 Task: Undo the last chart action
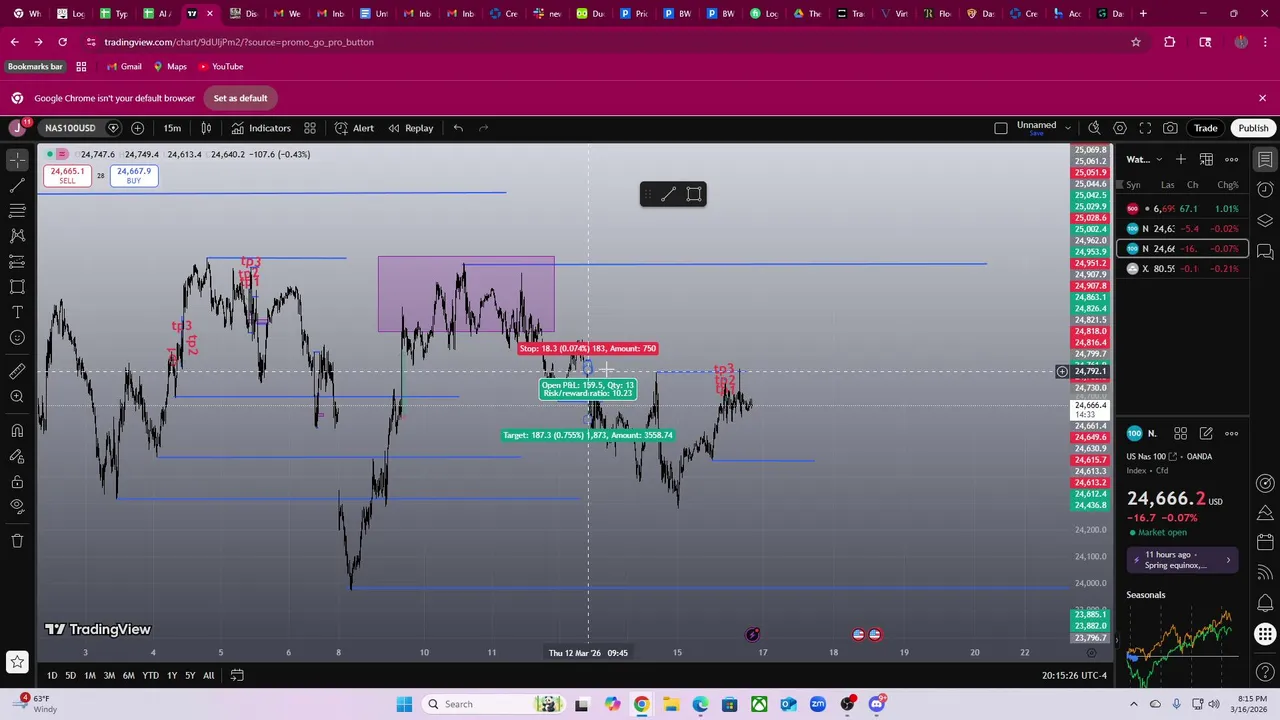[458, 128]
